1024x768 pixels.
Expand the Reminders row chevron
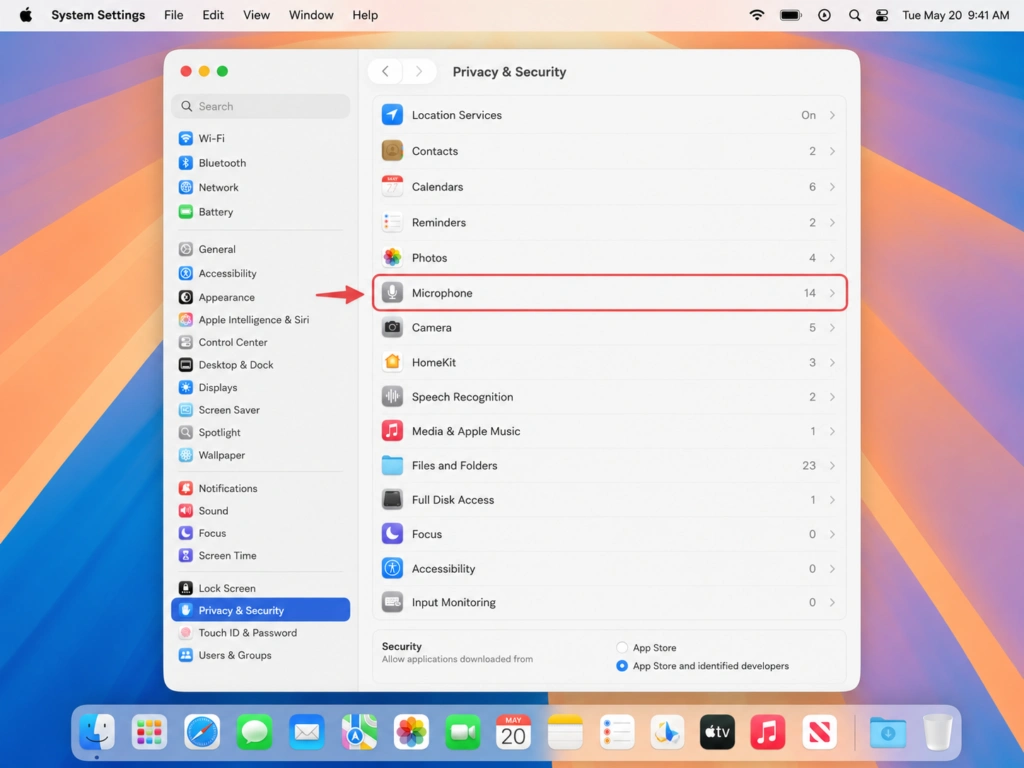(x=832, y=223)
